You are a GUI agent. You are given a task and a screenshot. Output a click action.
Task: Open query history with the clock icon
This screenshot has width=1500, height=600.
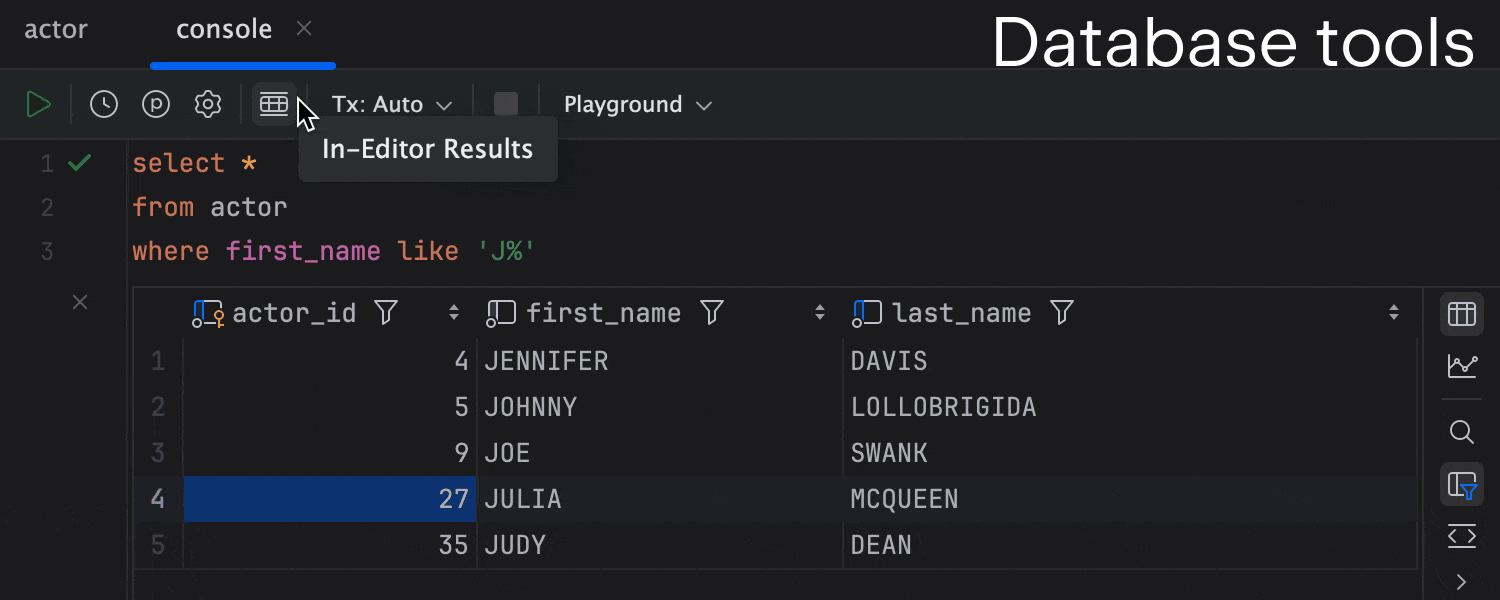click(x=104, y=104)
